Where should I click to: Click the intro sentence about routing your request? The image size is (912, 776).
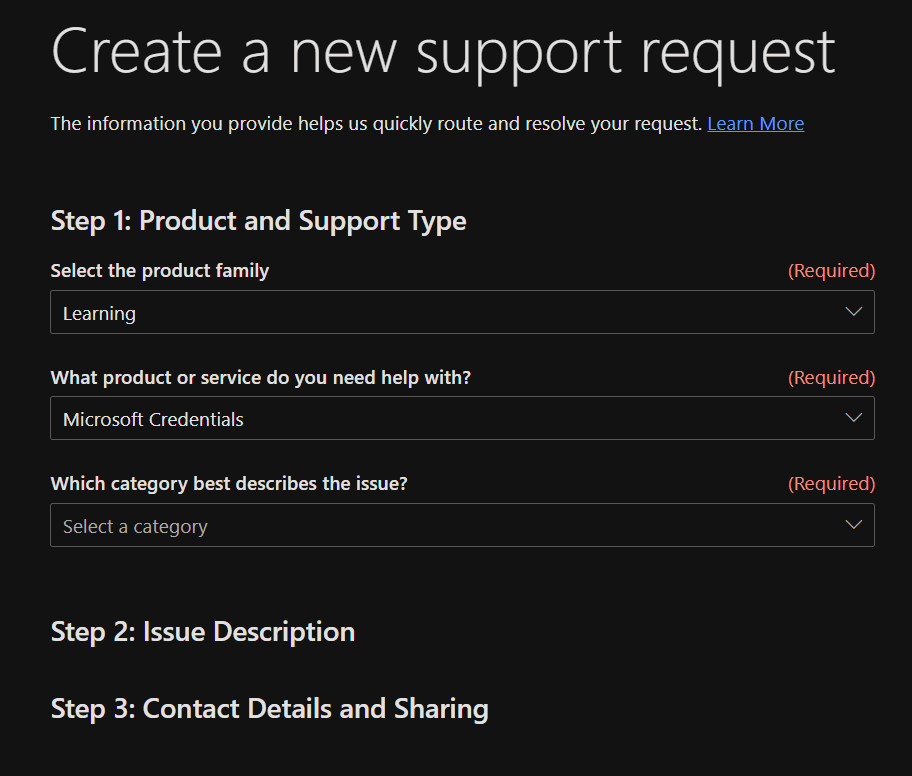(376, 124)
